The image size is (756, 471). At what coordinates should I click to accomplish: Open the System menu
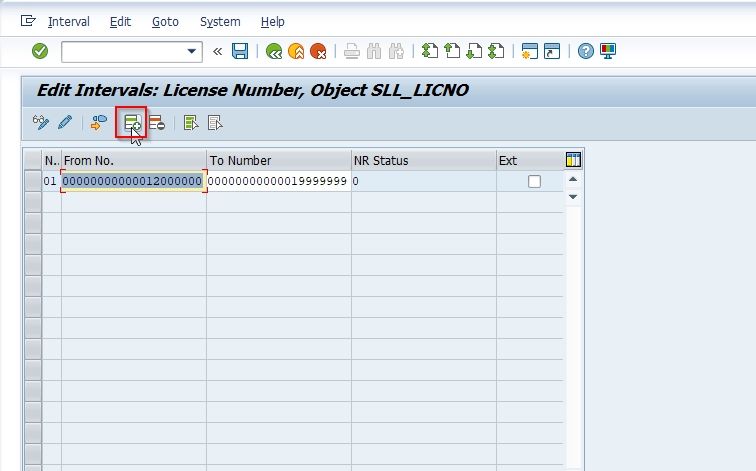[x=220, y=22]
